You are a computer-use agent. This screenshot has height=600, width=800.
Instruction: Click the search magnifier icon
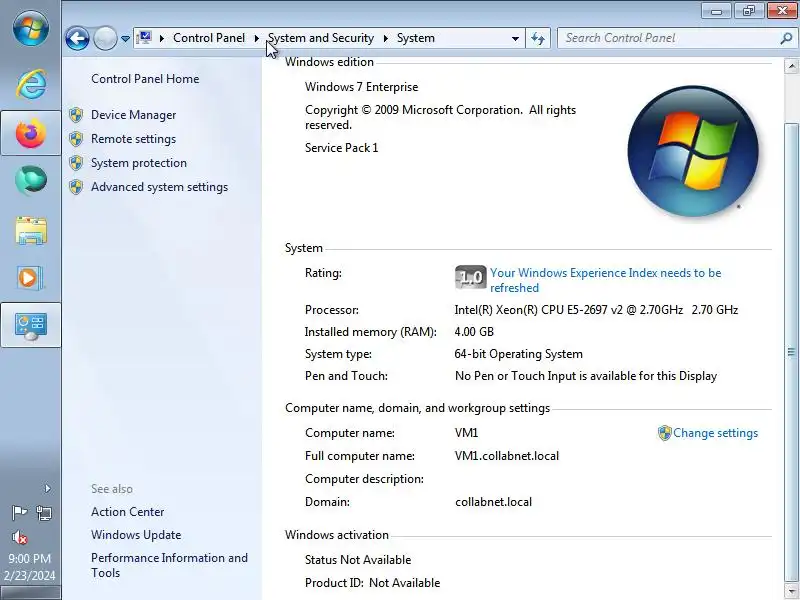click(786, 38)
